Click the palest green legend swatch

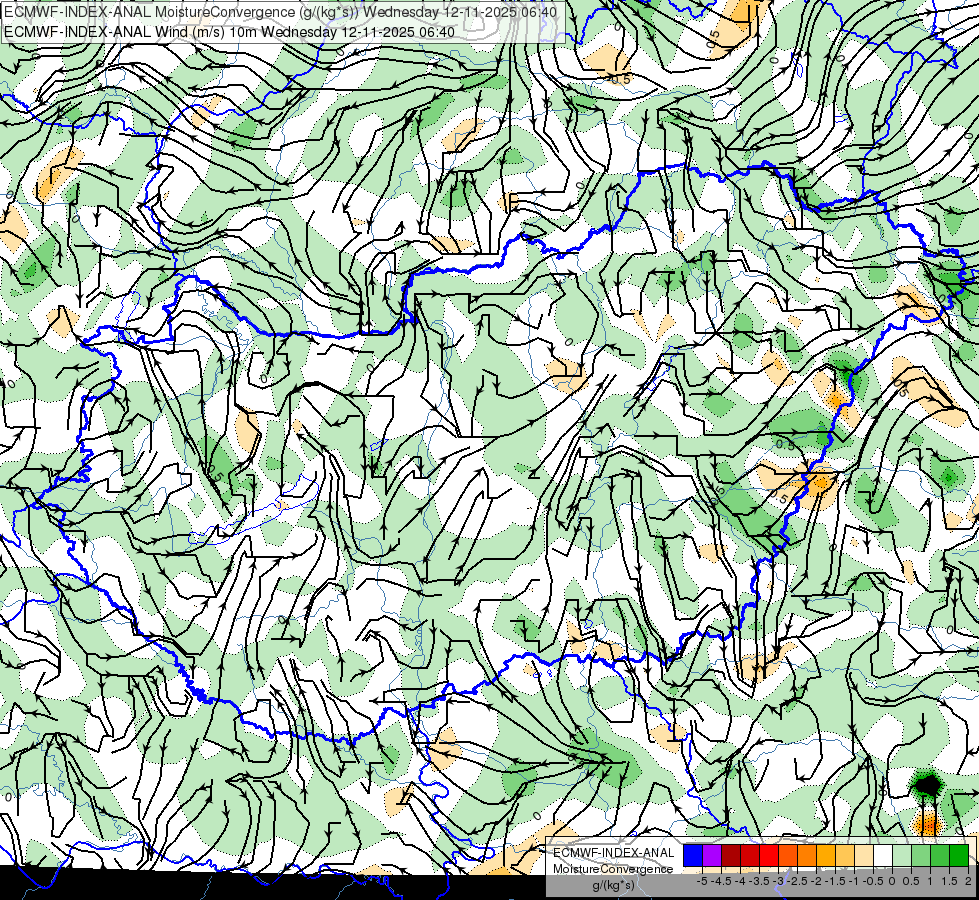coord(902,855)
